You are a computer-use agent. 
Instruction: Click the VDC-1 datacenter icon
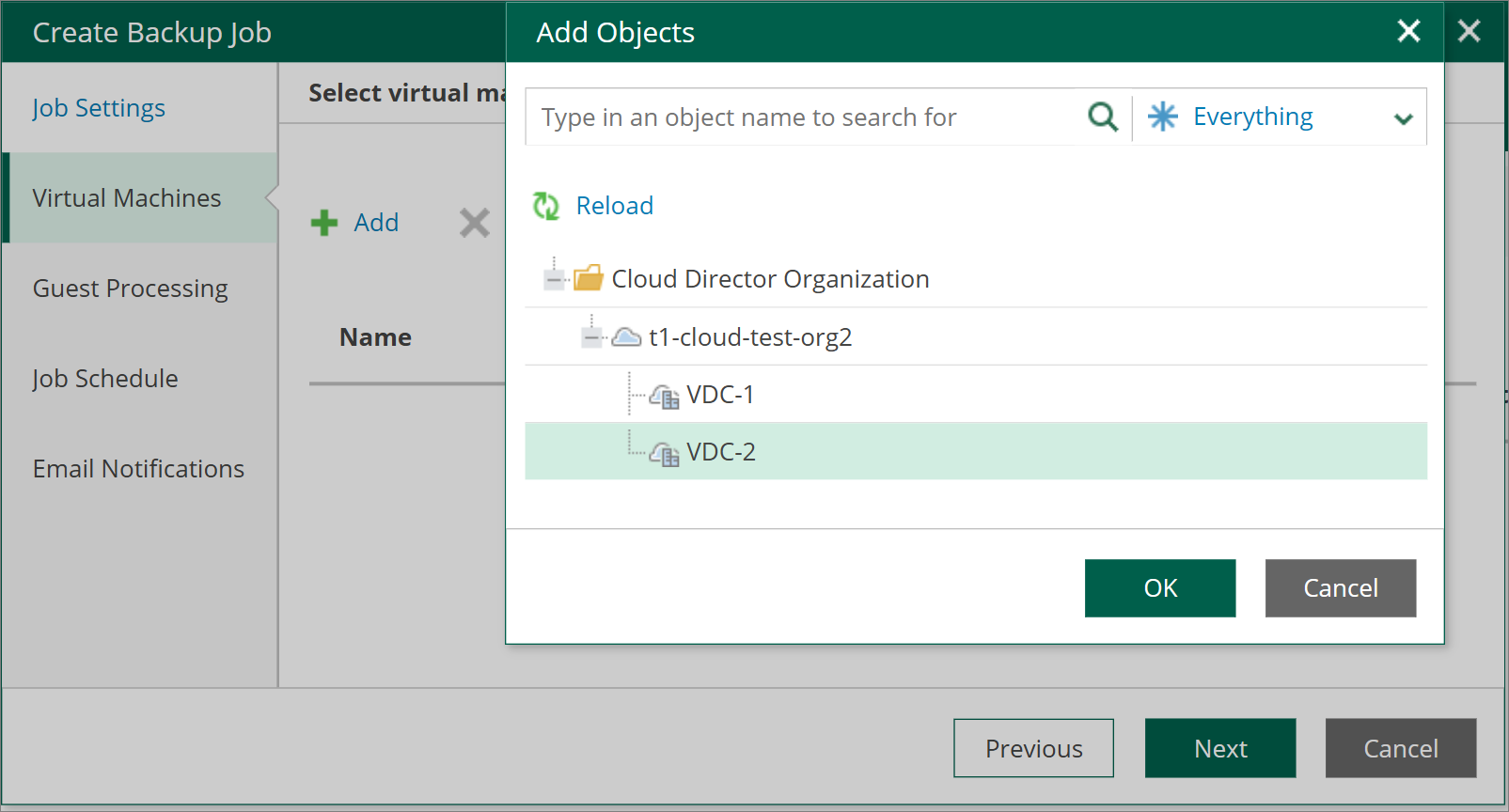[664, 397]
